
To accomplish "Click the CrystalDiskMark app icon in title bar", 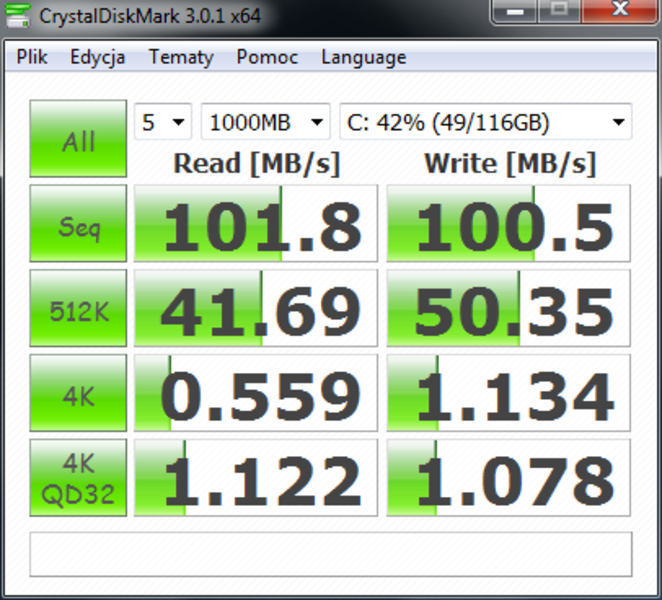I will pyautogui.click(x=17, y=16).
